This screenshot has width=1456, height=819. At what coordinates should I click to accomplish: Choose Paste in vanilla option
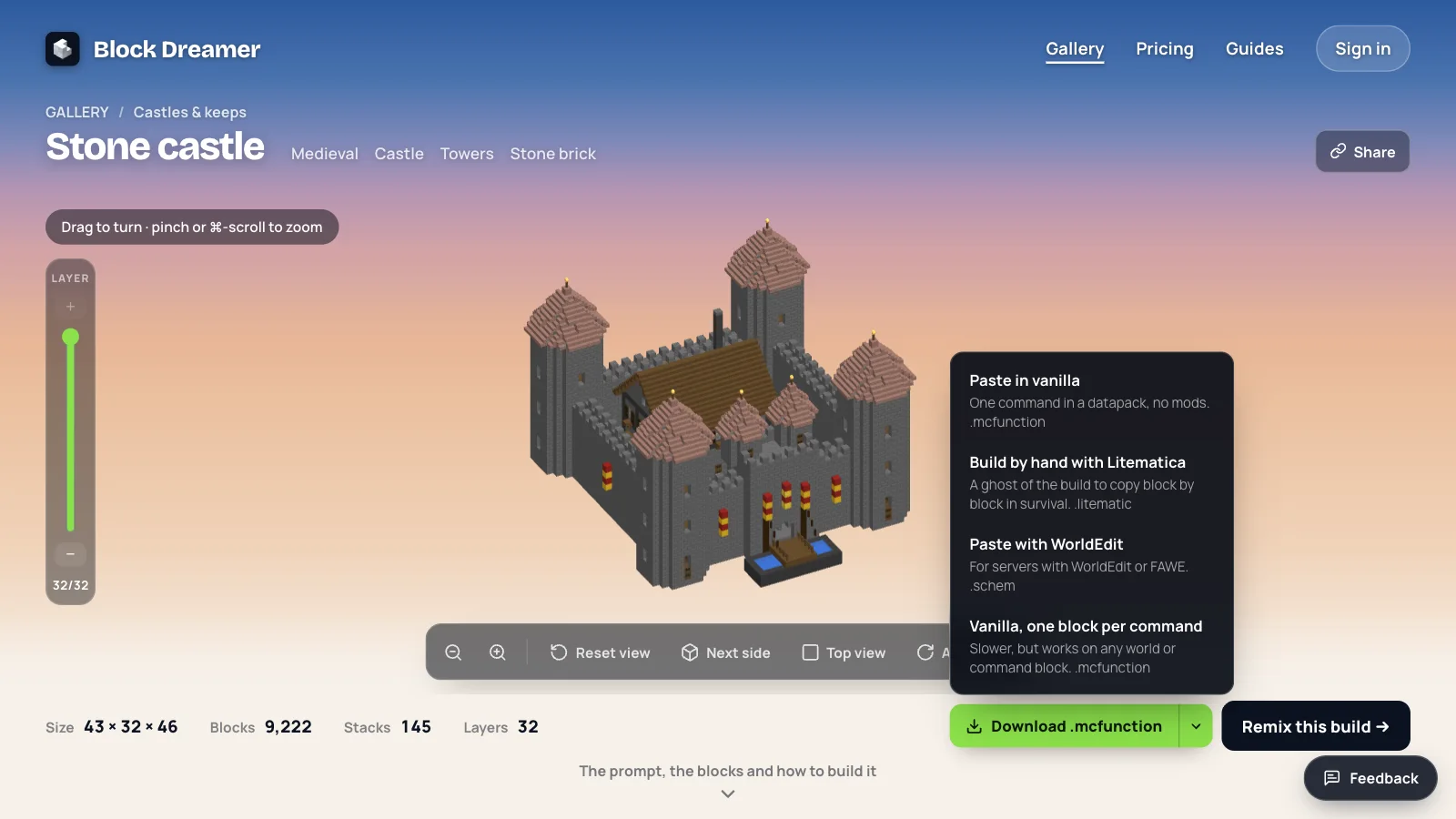click(x=1091, y=400)
